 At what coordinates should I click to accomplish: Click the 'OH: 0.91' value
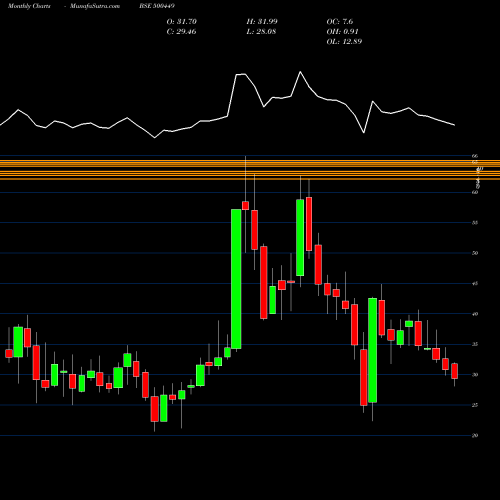342,32
